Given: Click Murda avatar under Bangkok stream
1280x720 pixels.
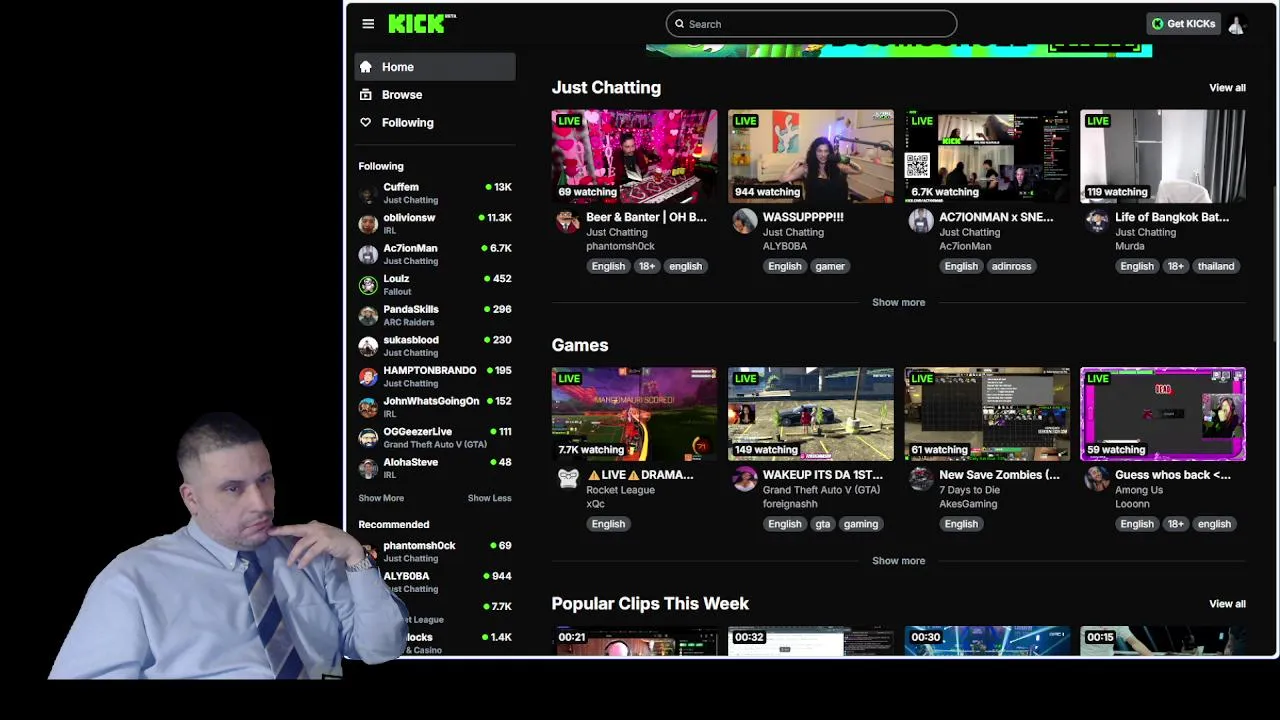Looking at the screenshot, I should pyautogui.click(x=1097, y=221).
